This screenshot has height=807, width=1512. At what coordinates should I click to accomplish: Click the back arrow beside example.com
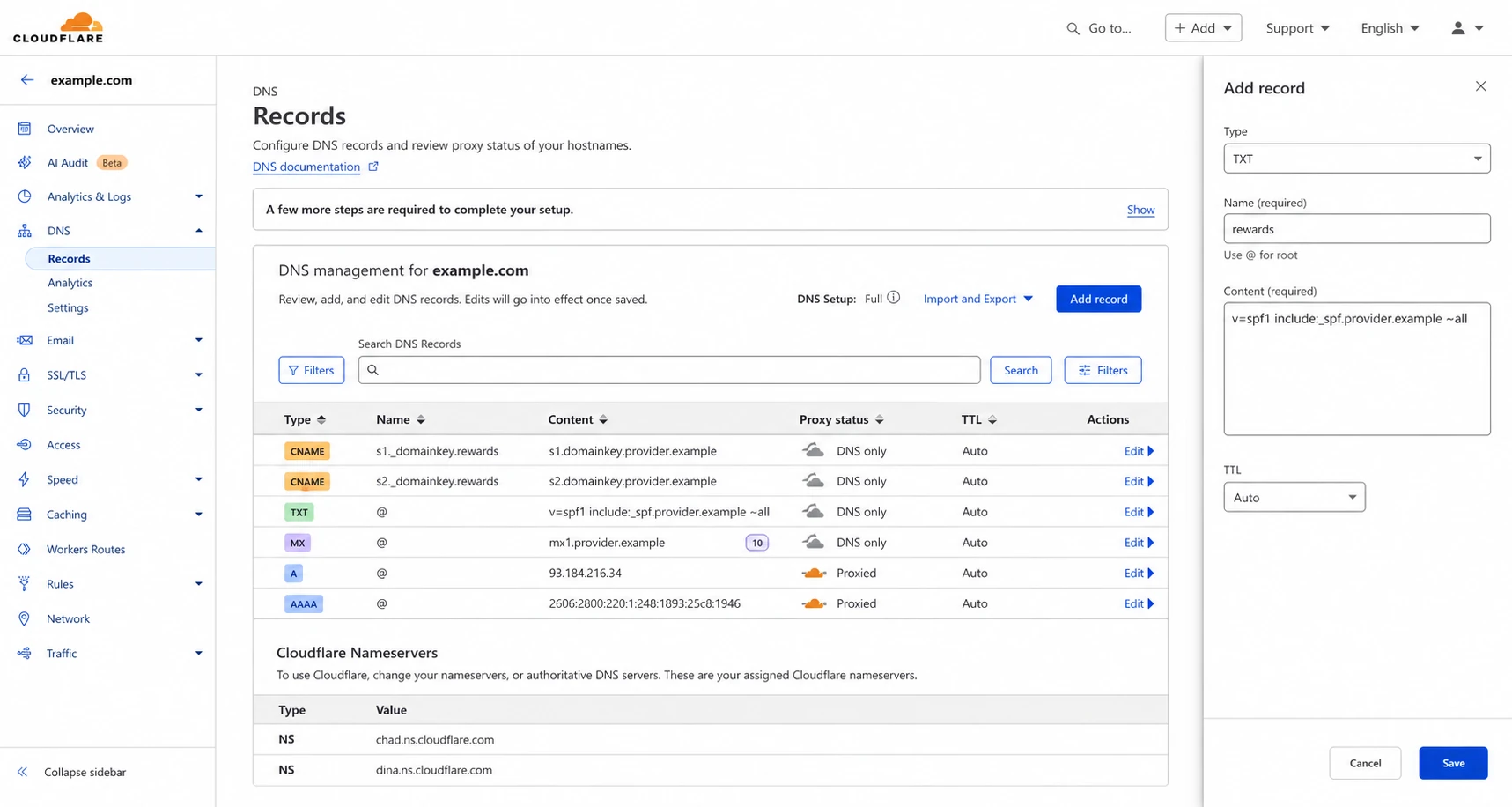tap(27, 79)
